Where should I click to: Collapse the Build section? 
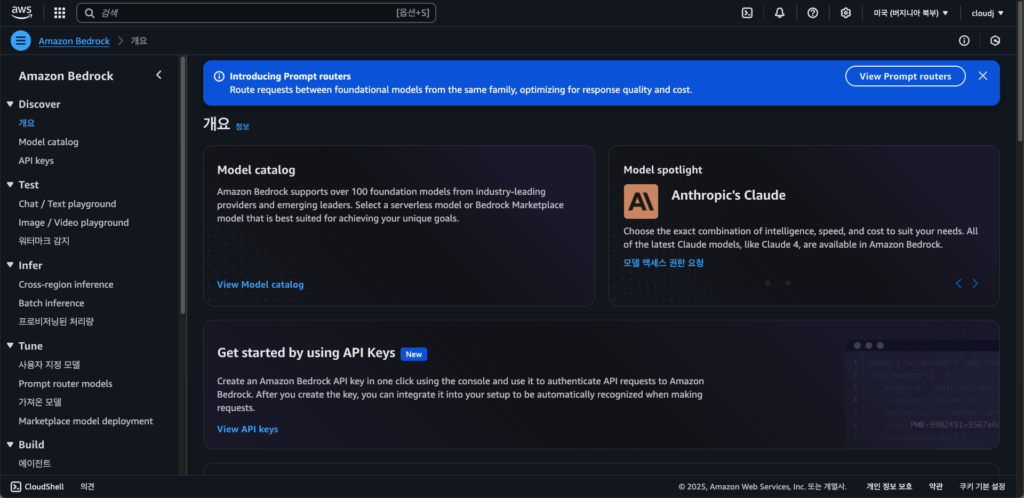point(10,444)
